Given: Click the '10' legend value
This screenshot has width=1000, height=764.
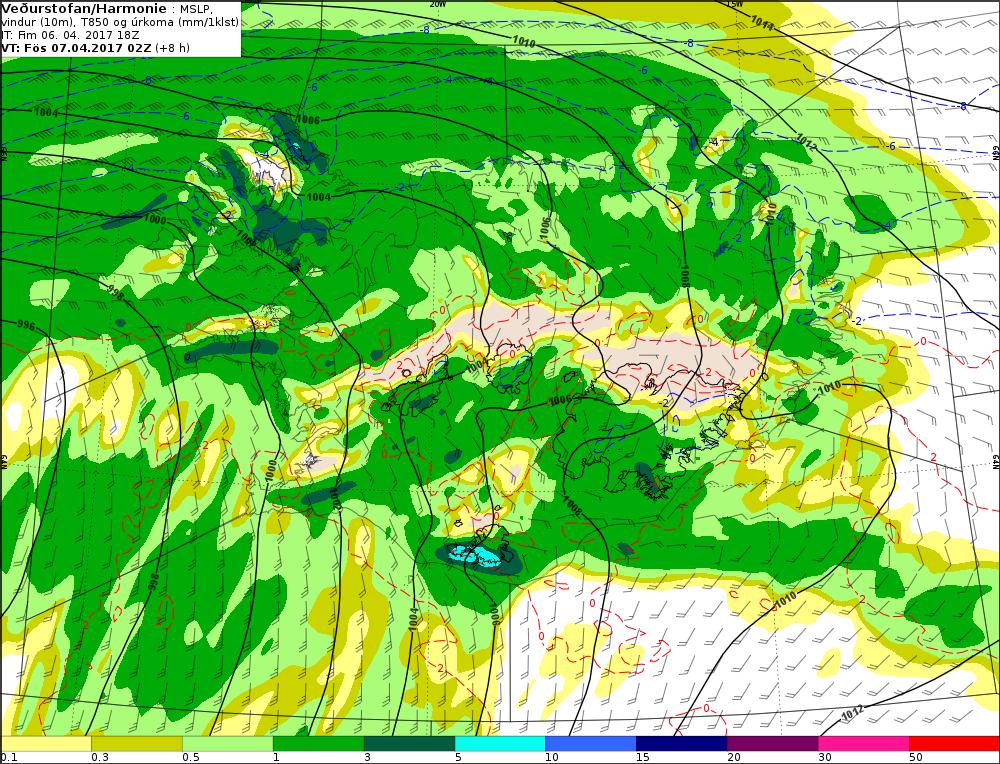Looking at the screenshot, I should tap(552, 757).
